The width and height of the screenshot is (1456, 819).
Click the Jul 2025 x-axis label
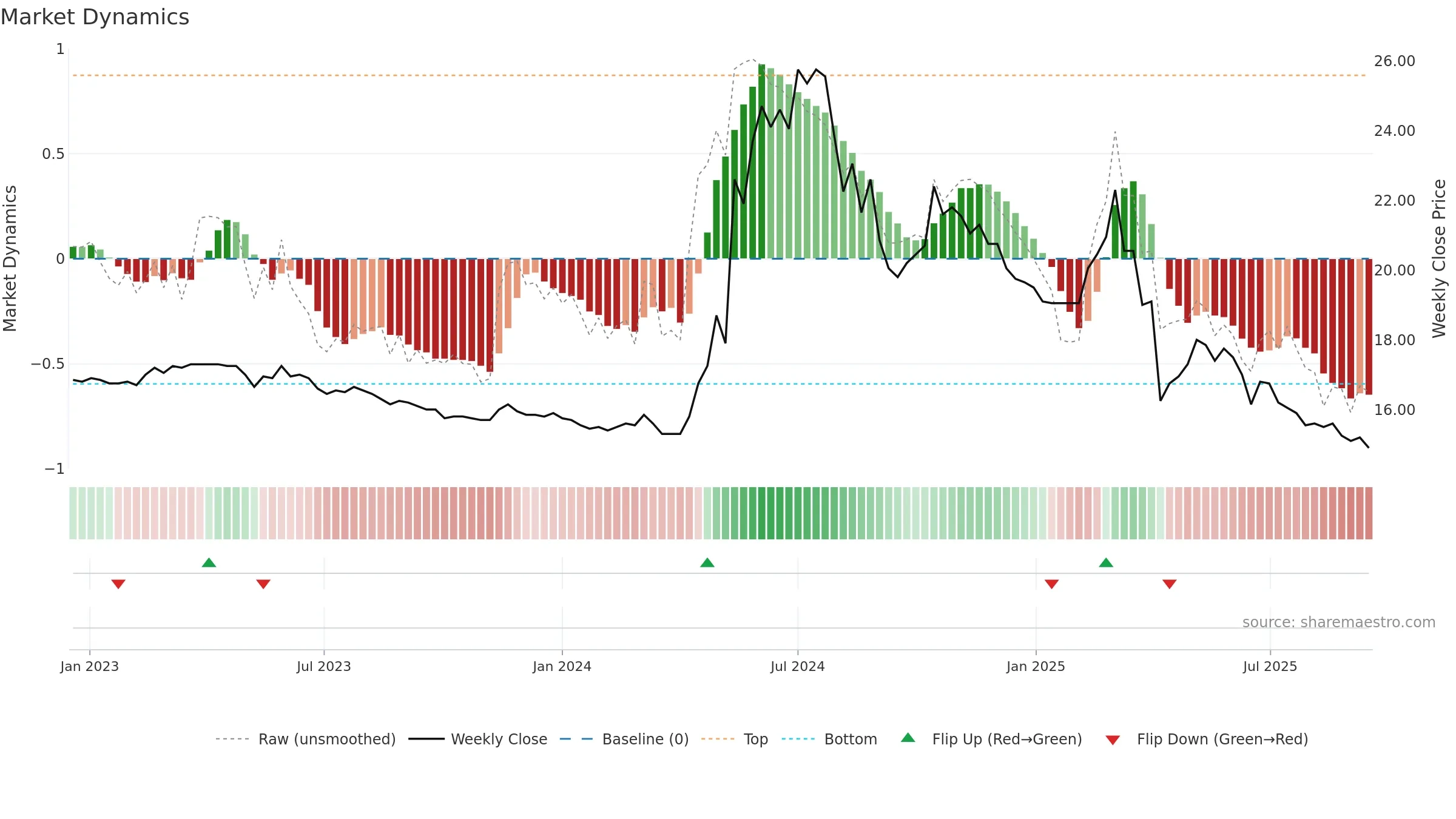pyautogui.click(x=1270, y=666)
